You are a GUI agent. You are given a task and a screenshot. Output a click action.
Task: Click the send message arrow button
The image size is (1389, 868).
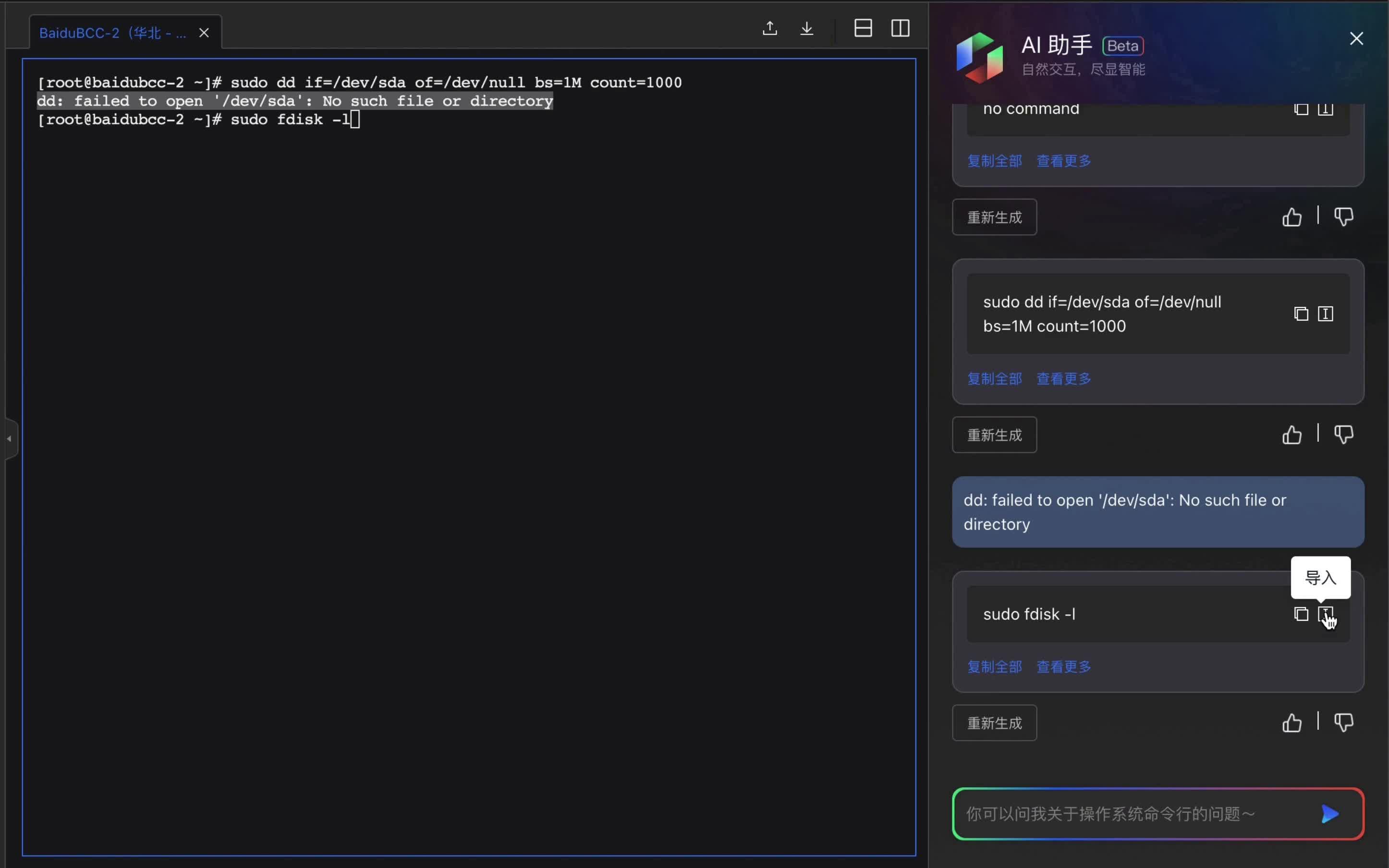(1329, 814)
